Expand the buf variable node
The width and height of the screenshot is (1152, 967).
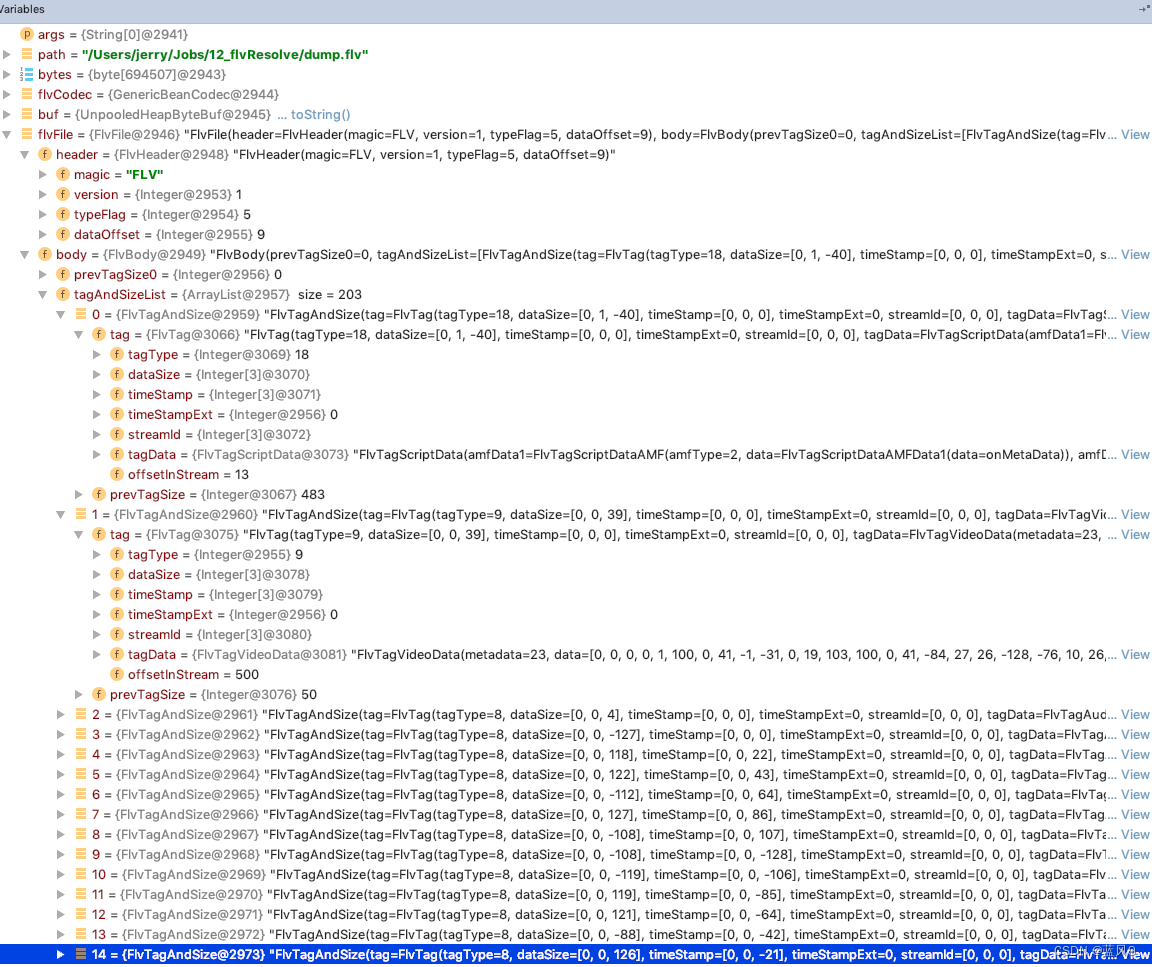coord(8,114)
